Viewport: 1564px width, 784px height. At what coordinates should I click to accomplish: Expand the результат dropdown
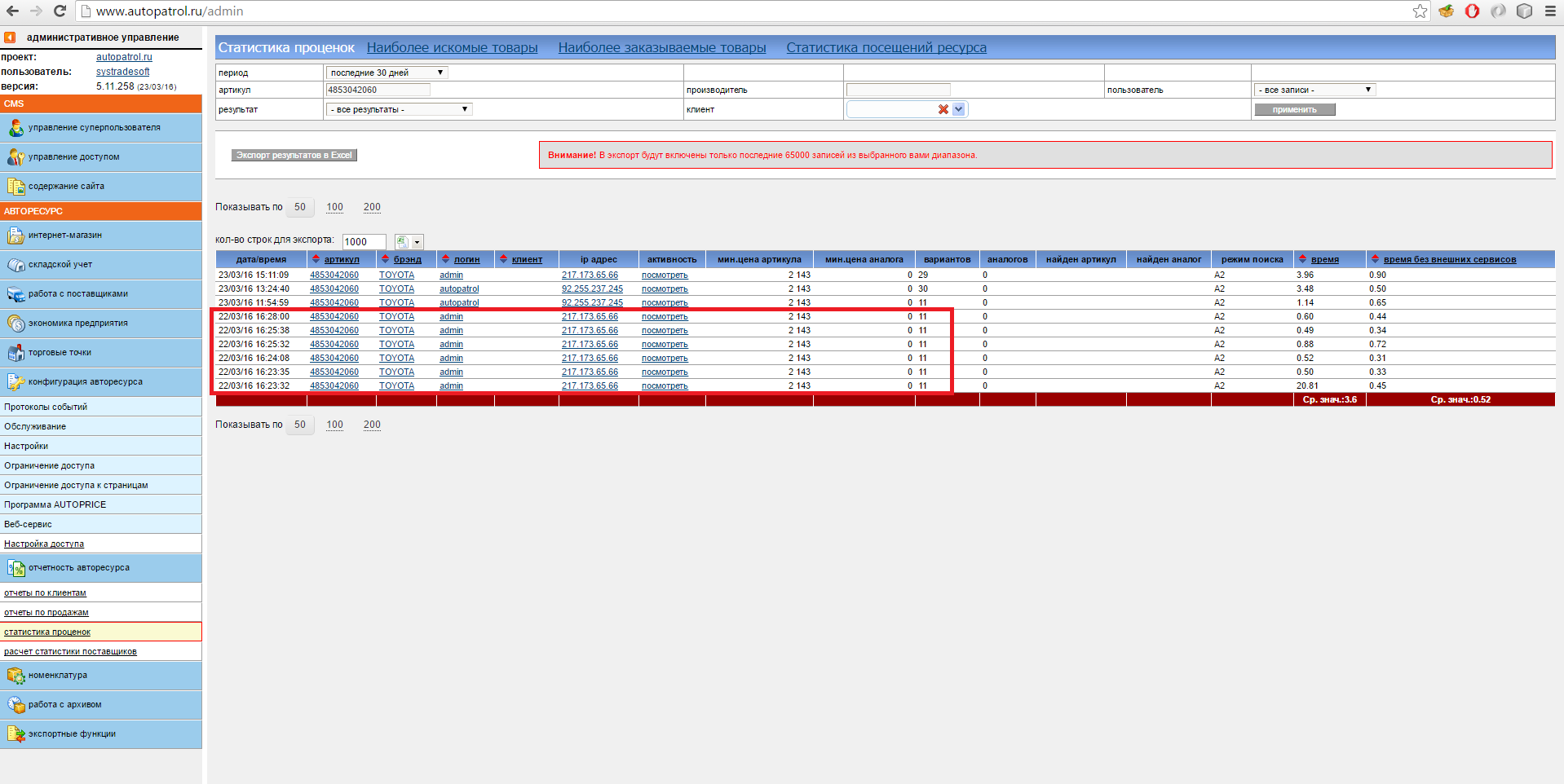[x=399, y=109]
